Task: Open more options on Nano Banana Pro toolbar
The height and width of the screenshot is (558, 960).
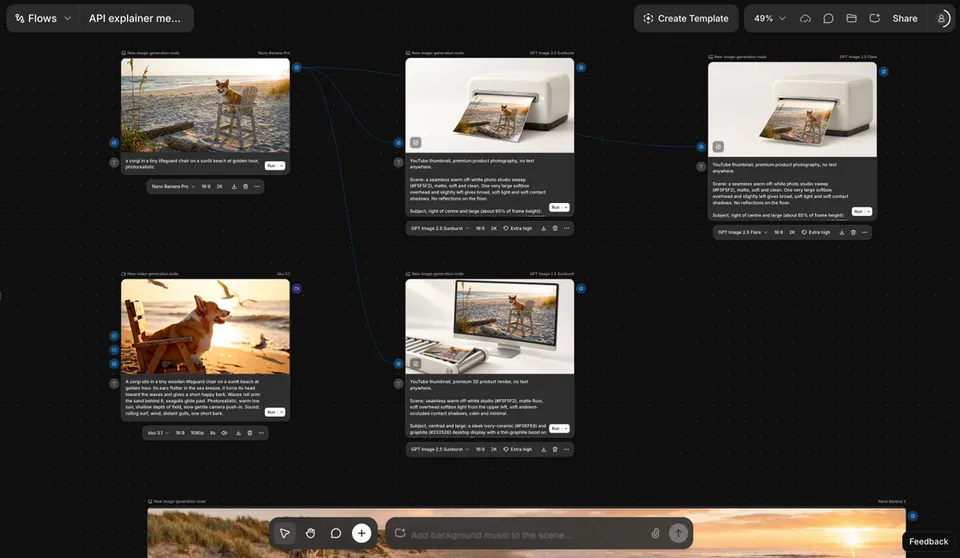Action: tap(257, 186)
